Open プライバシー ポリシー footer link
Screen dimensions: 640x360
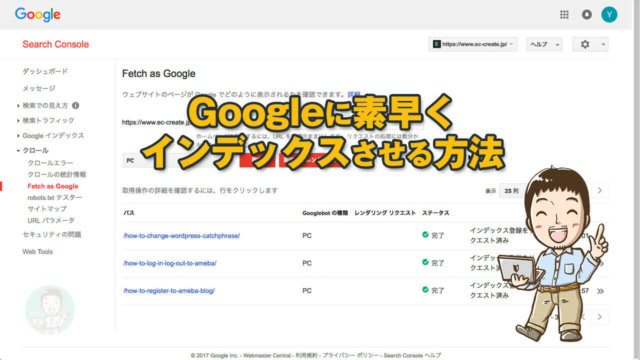(351, 356)
